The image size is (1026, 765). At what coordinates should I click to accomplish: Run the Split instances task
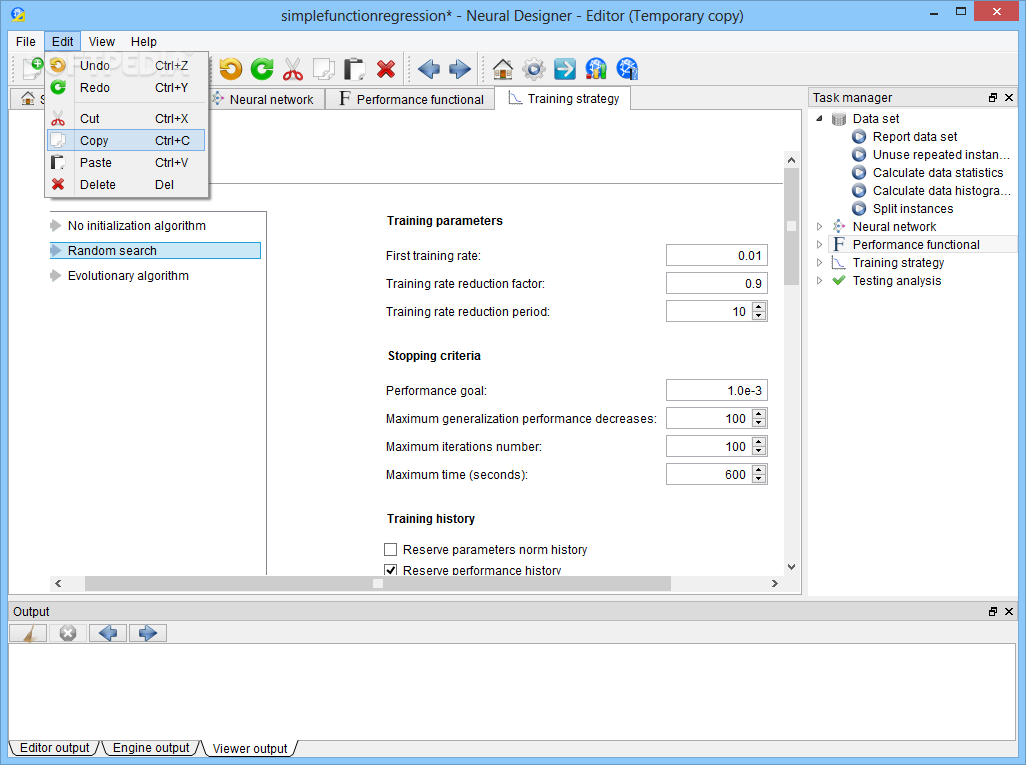click(912, 209)
